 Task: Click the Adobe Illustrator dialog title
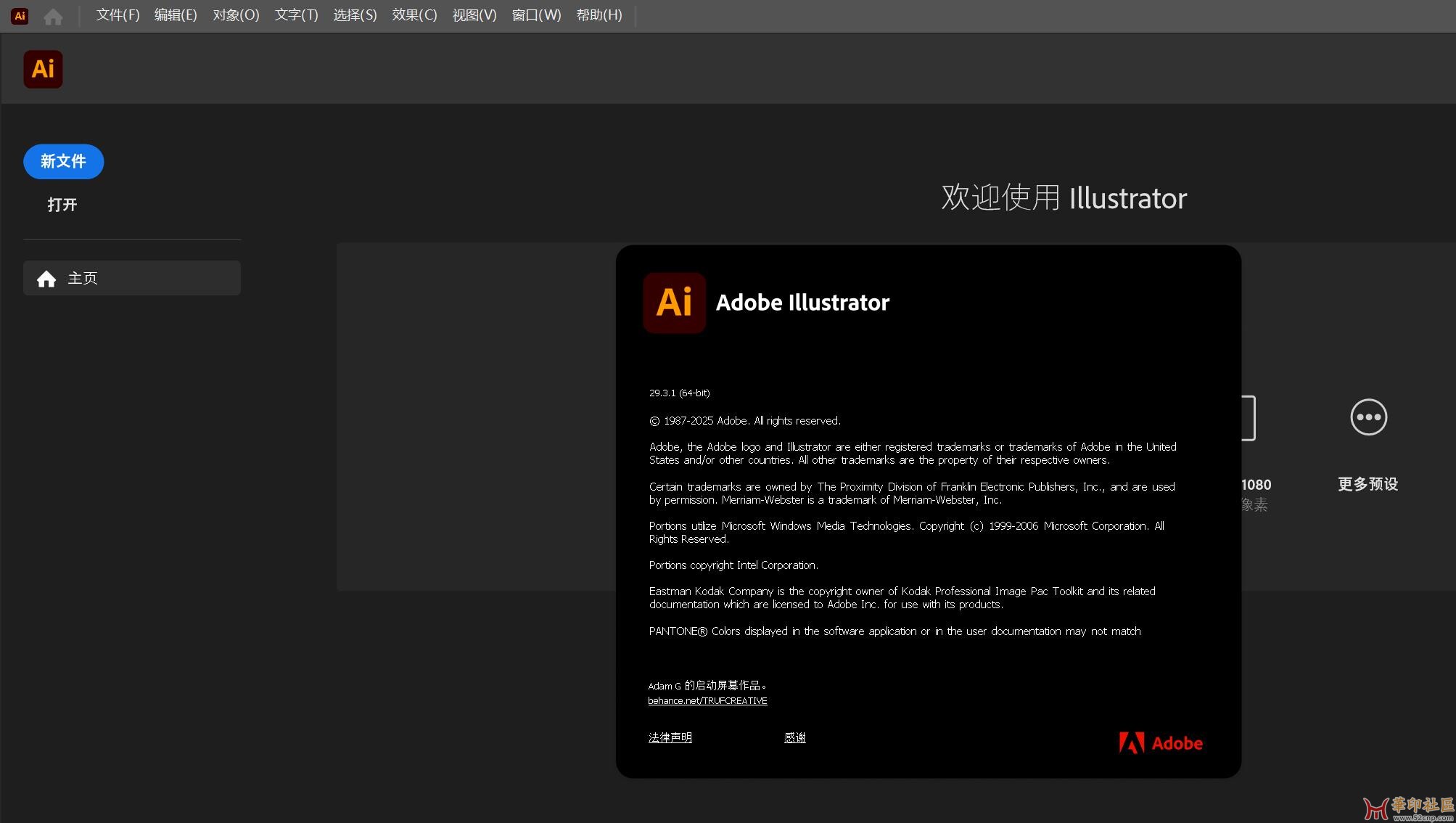point(802,303)
